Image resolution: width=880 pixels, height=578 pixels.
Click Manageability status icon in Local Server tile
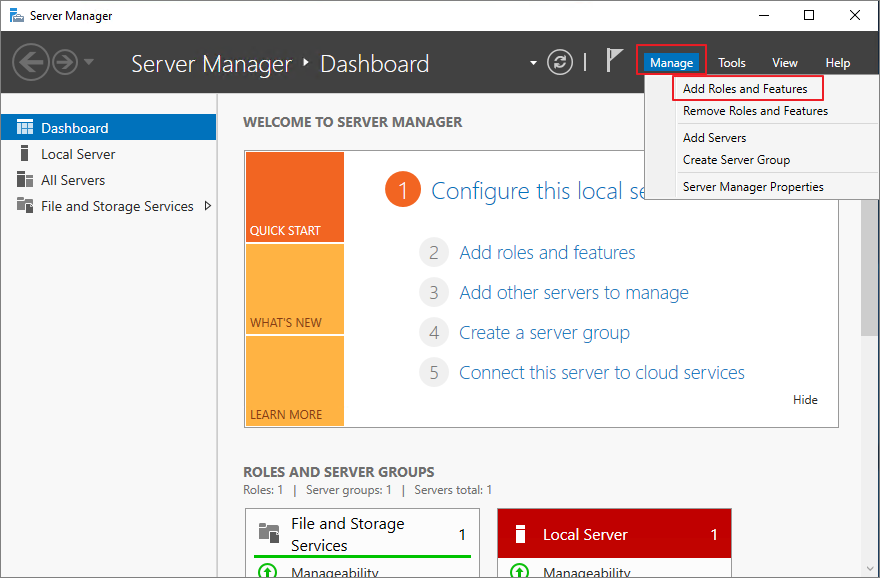(519, 571)
